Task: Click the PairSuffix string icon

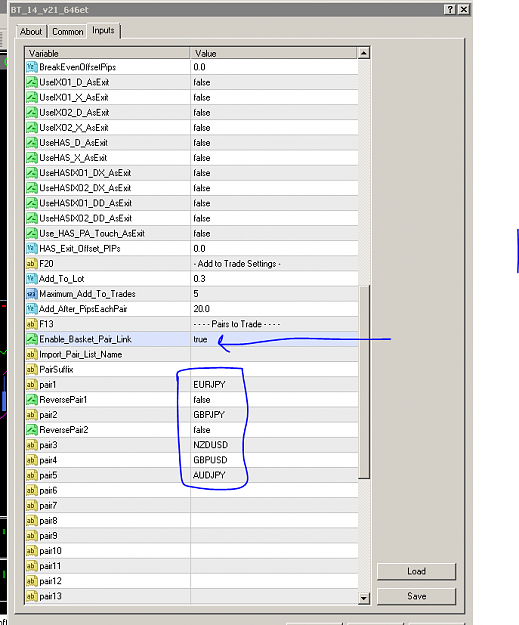Action: (x=31, y=369)
